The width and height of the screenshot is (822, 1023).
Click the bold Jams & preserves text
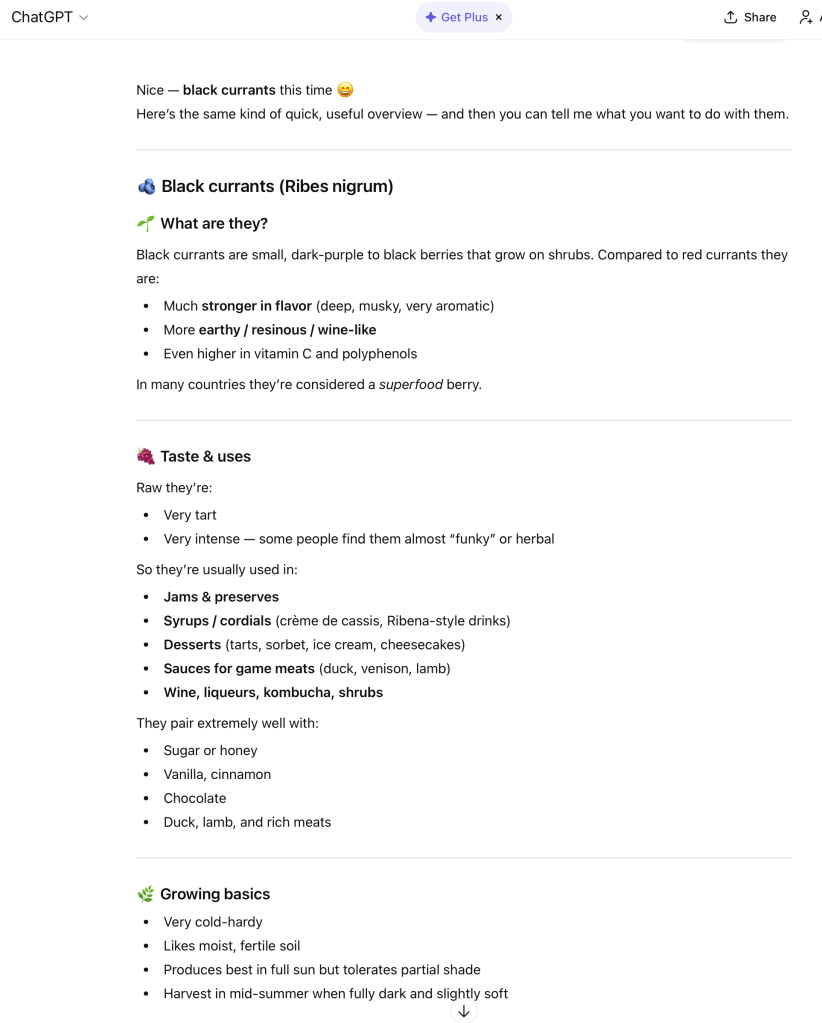point(221,597)
